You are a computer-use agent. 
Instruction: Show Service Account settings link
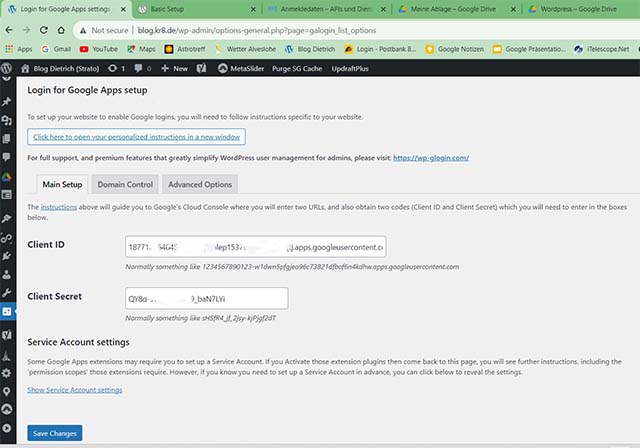[x=75, y=390]
